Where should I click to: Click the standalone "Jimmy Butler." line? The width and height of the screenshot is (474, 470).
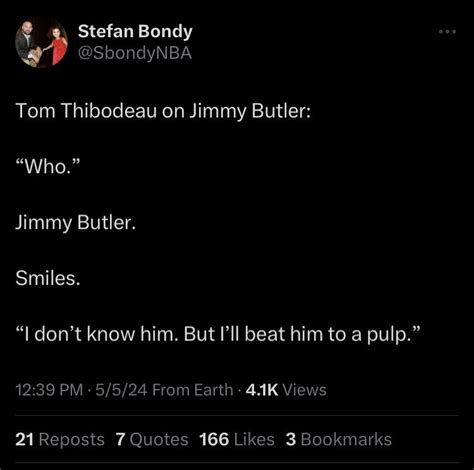point(76,222)
